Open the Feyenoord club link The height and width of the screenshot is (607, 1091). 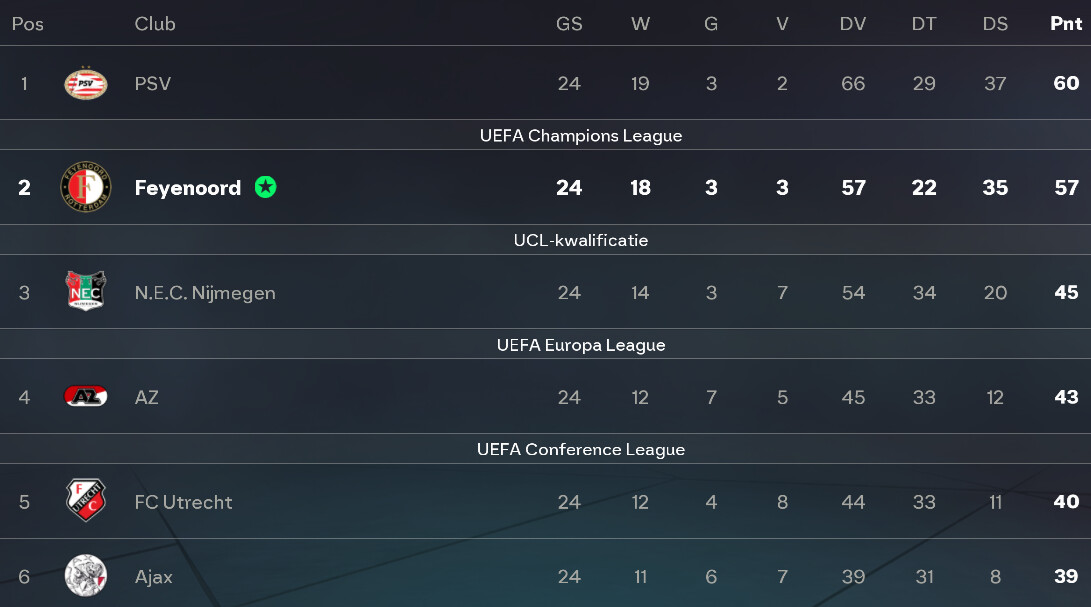[188, 188]
